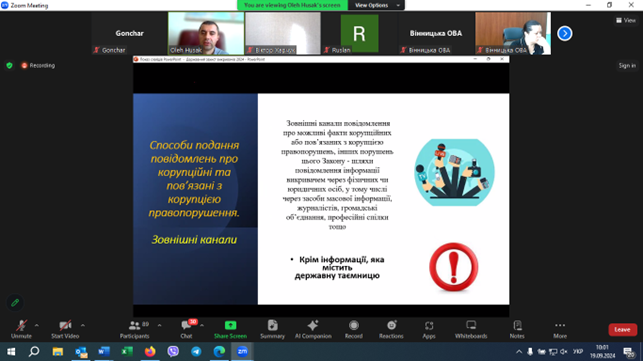Viewport: 643px width, 361px height.
Task: Open the Participants panel
Action: [x=135, y=329]
